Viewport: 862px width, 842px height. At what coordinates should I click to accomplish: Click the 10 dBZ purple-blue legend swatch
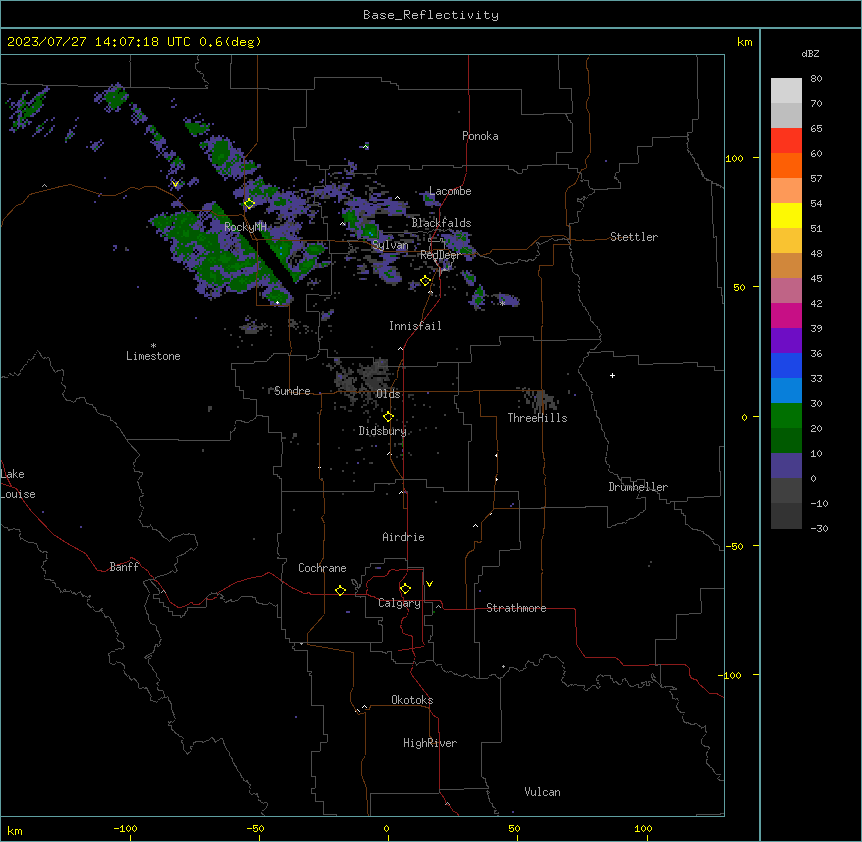(x=786, y=466)
